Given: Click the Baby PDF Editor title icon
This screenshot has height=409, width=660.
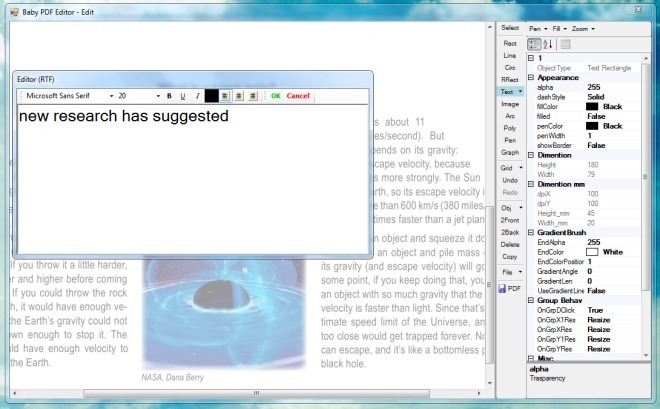Looking at the screenshot, I should pyautogui.click(x=14, y=12).
